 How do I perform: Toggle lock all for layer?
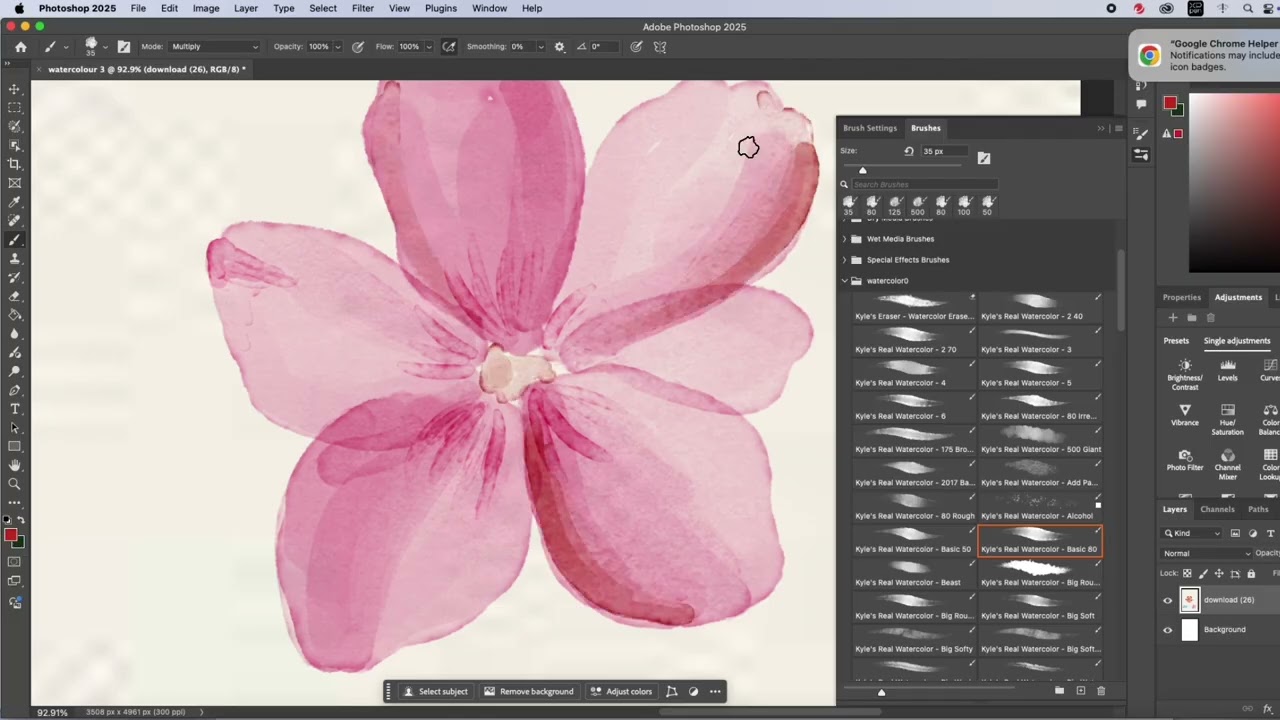(1251, 573)
